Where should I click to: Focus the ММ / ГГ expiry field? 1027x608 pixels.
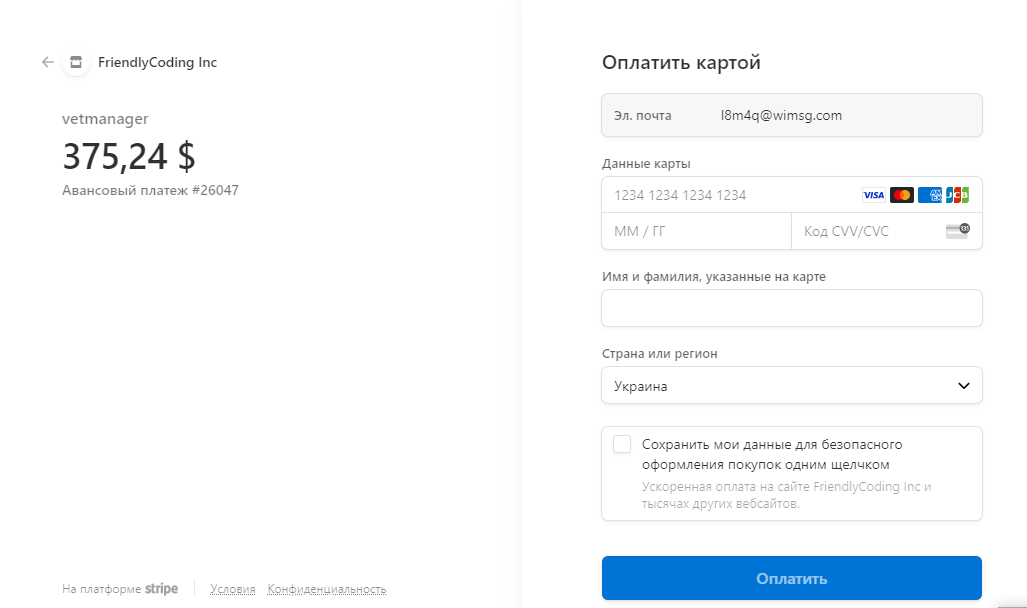(x=696, y=231)
